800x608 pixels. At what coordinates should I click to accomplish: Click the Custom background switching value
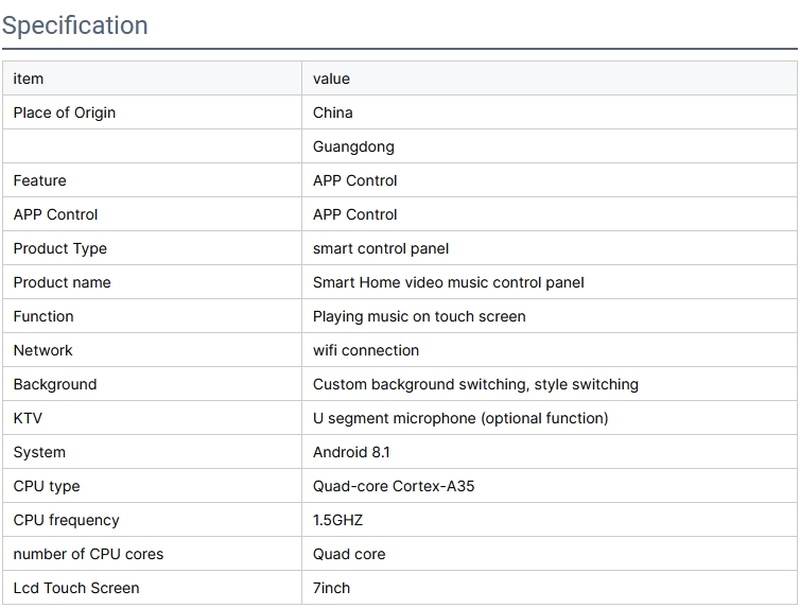[475, 384]
